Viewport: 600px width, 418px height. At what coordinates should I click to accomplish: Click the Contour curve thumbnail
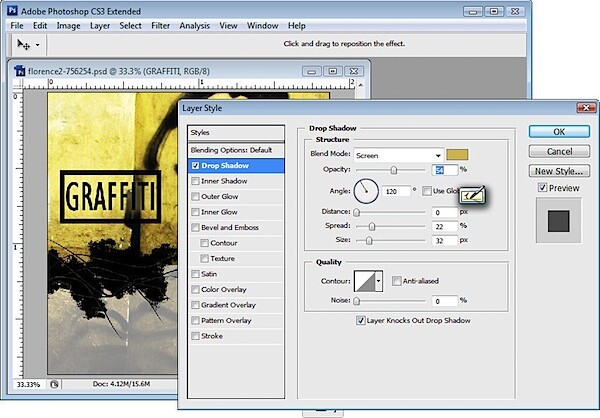pyautogui.click(x=365, y=281)
